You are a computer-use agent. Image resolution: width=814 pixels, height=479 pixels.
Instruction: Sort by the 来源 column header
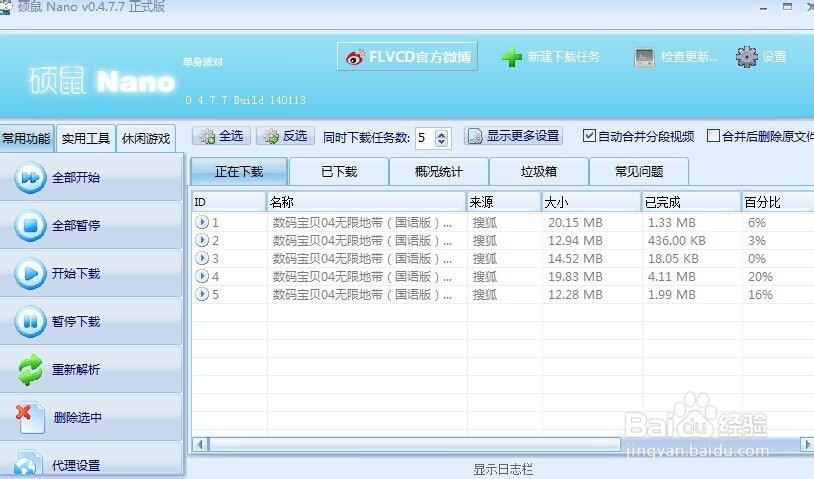[x=504, y=202]
